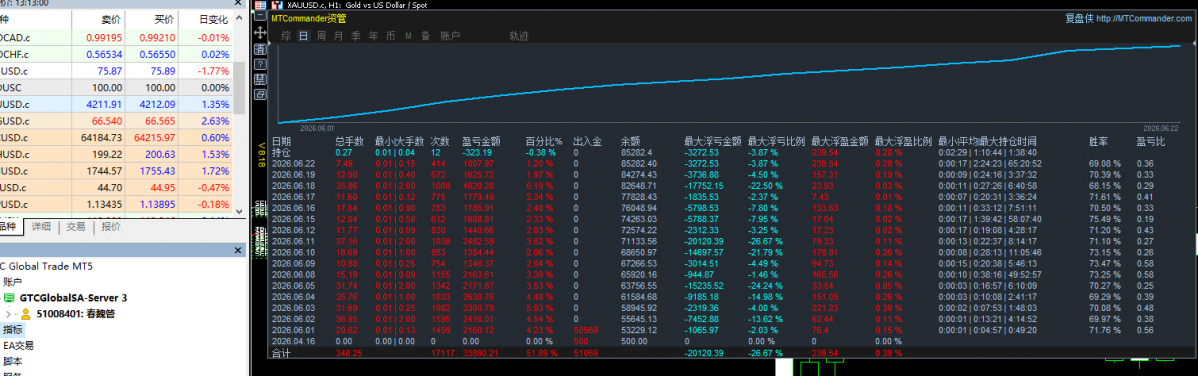Click the red table icon beside the chart title
This screenshot has width=1198, height=376.
[261, 5]
